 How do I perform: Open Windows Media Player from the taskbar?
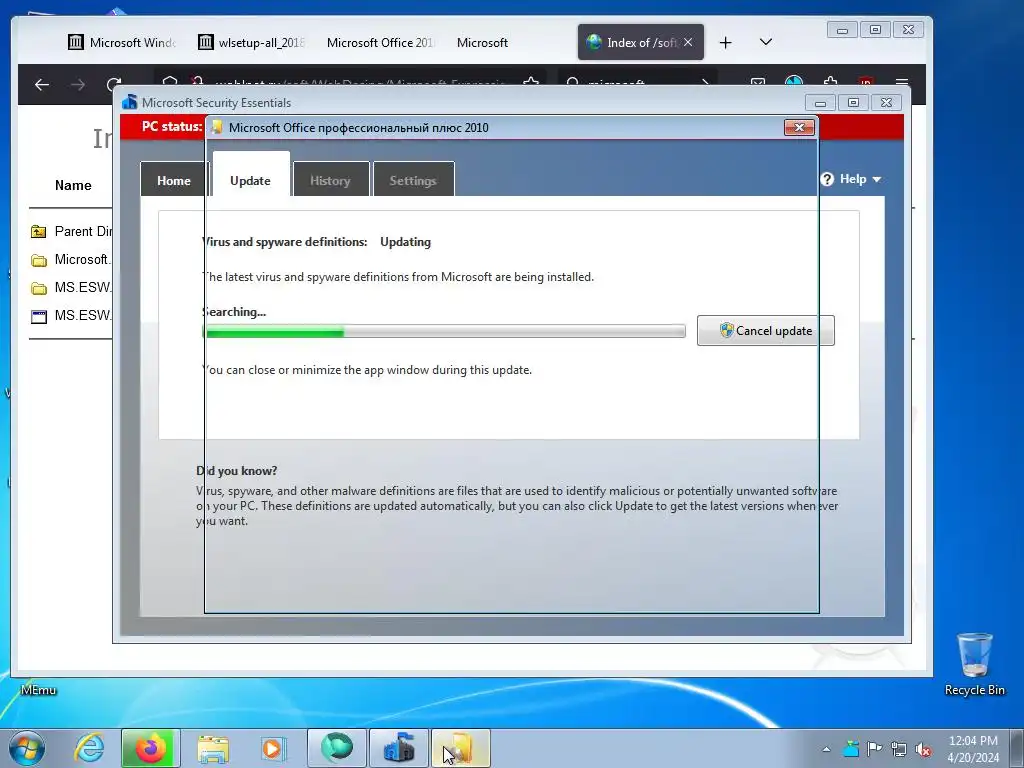coord(273,748)
